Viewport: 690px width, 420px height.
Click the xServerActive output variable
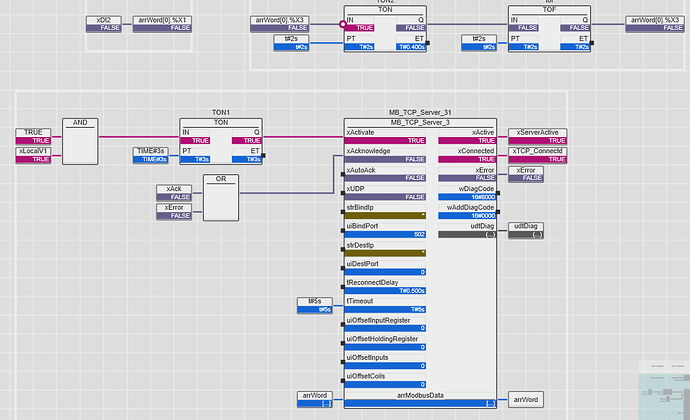537,136
